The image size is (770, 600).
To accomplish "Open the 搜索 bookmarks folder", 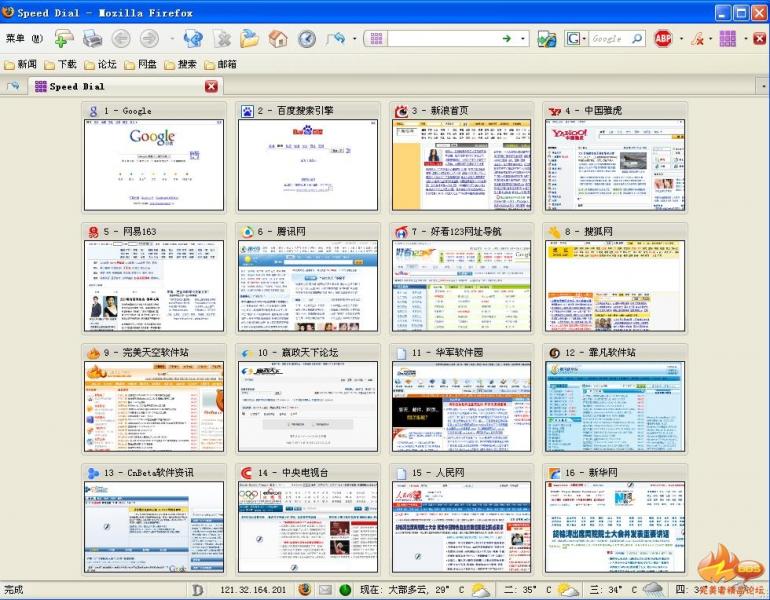I will [x=180, y=64].
